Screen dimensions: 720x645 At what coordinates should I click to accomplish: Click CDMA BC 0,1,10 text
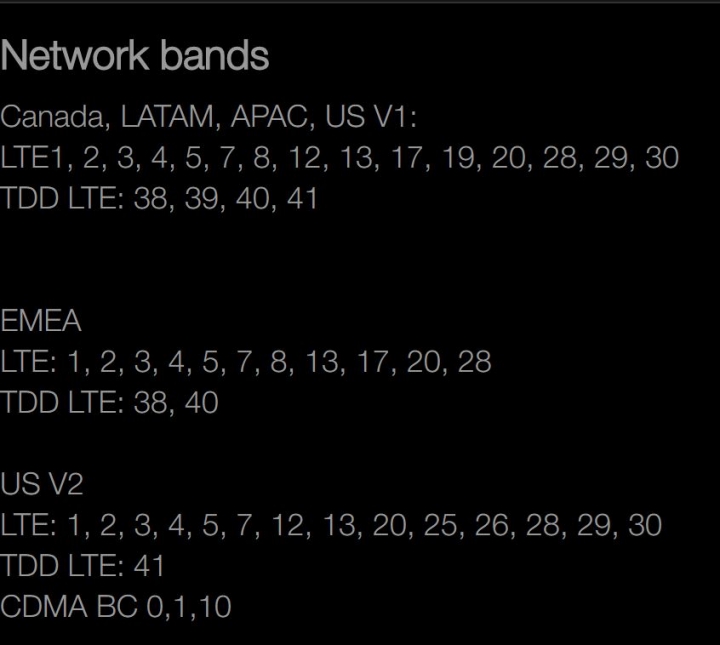click(116, 607)
